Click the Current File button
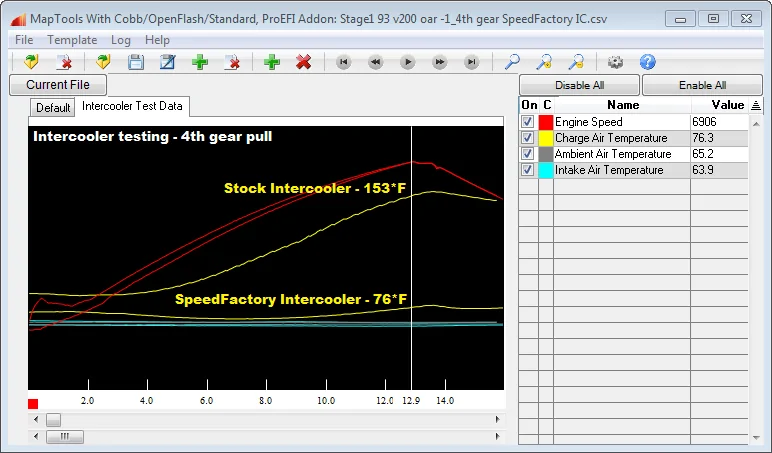Viewport: 772px width, 453px height. point(58,85)
